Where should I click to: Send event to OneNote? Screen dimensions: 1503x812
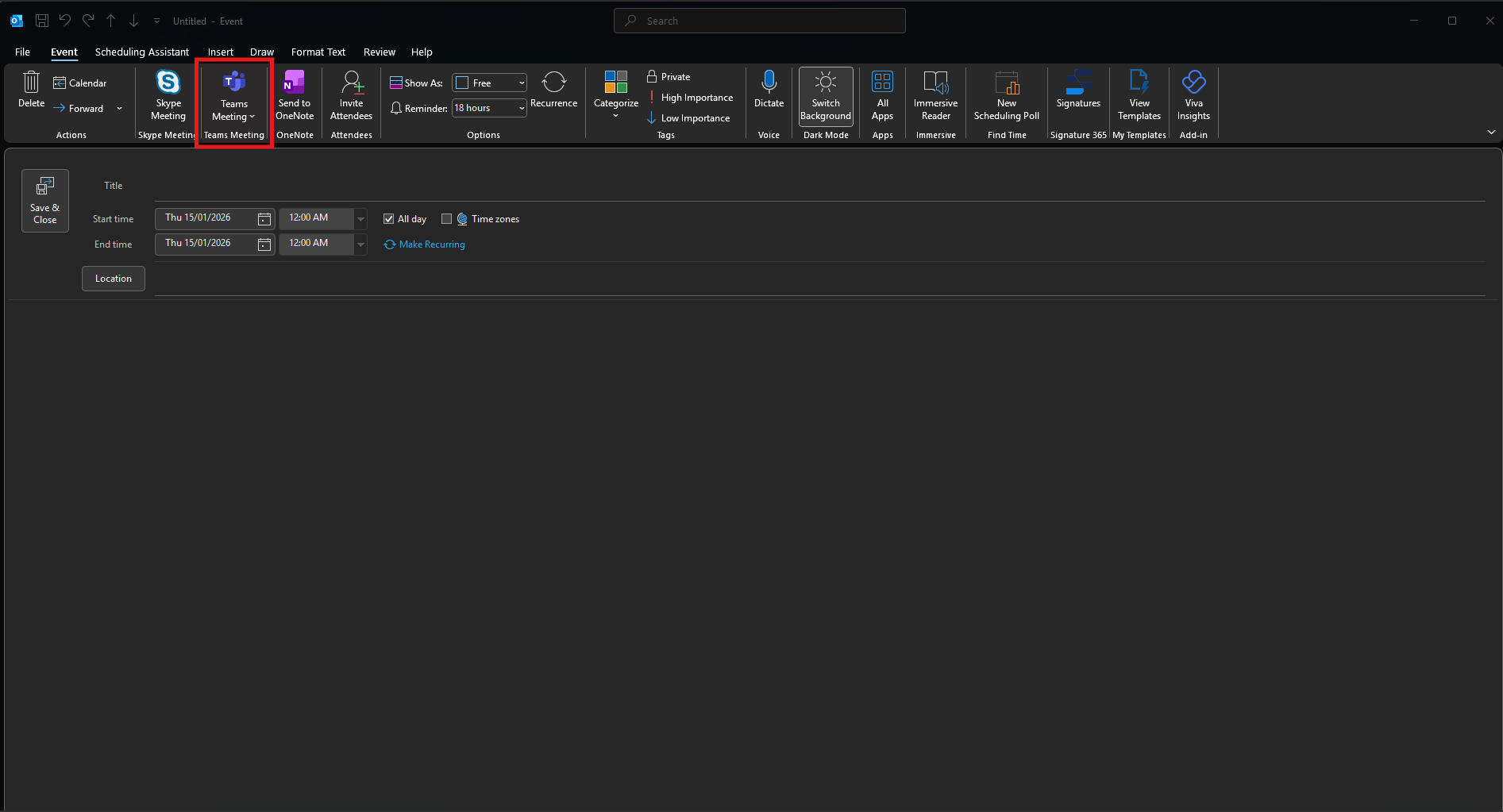click(294, 96)
